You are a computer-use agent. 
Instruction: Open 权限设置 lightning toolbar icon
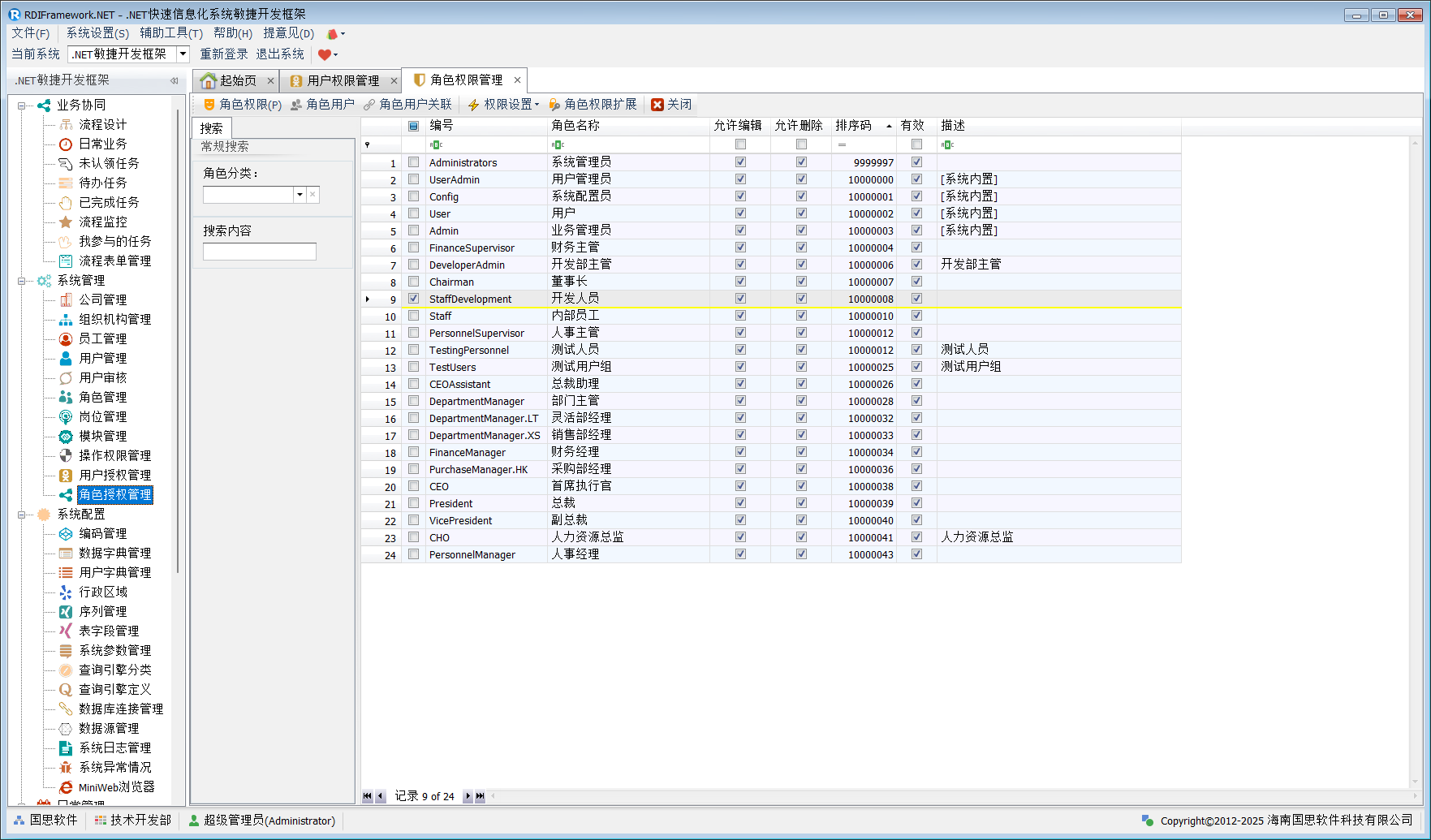(474, 105)
